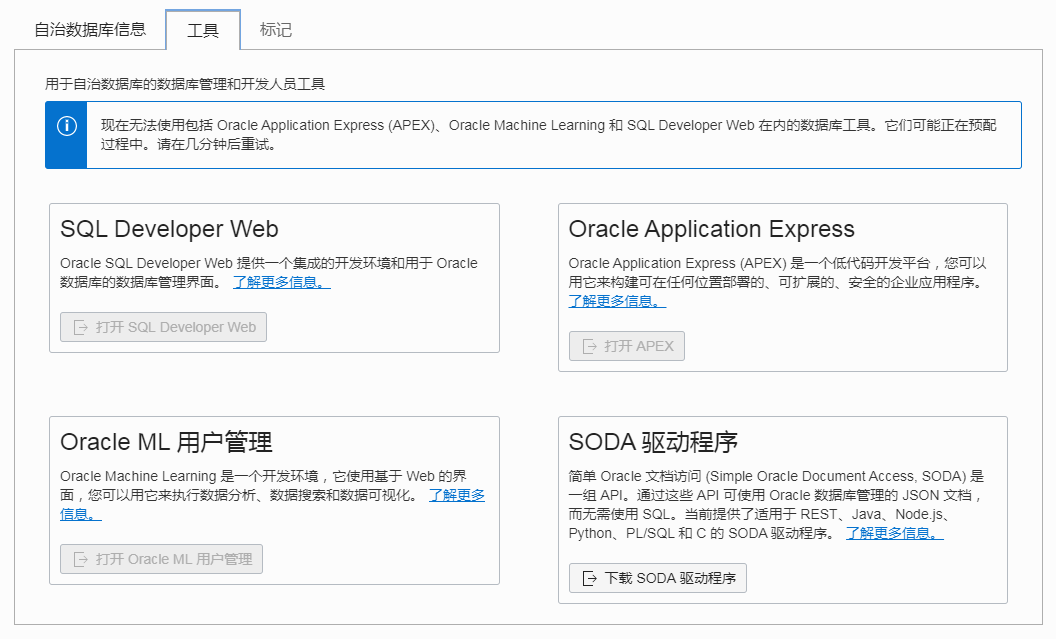Click the SODA 驱动程序 card heading

pos(653,442)
